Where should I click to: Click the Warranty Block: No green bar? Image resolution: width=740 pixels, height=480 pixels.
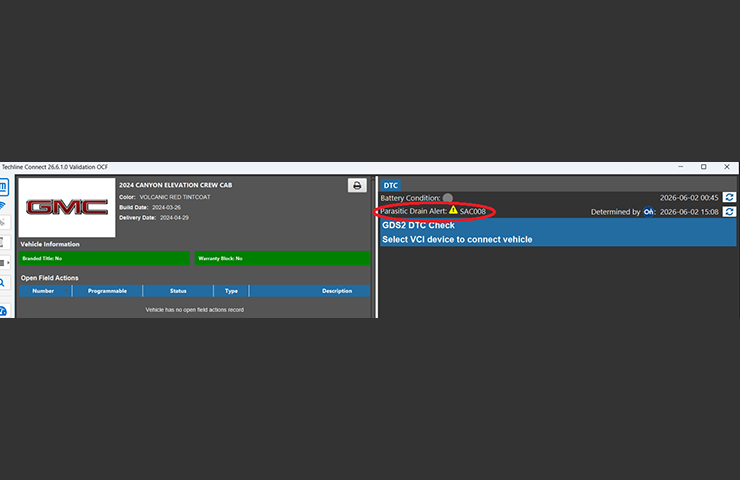tap(282, 258)
